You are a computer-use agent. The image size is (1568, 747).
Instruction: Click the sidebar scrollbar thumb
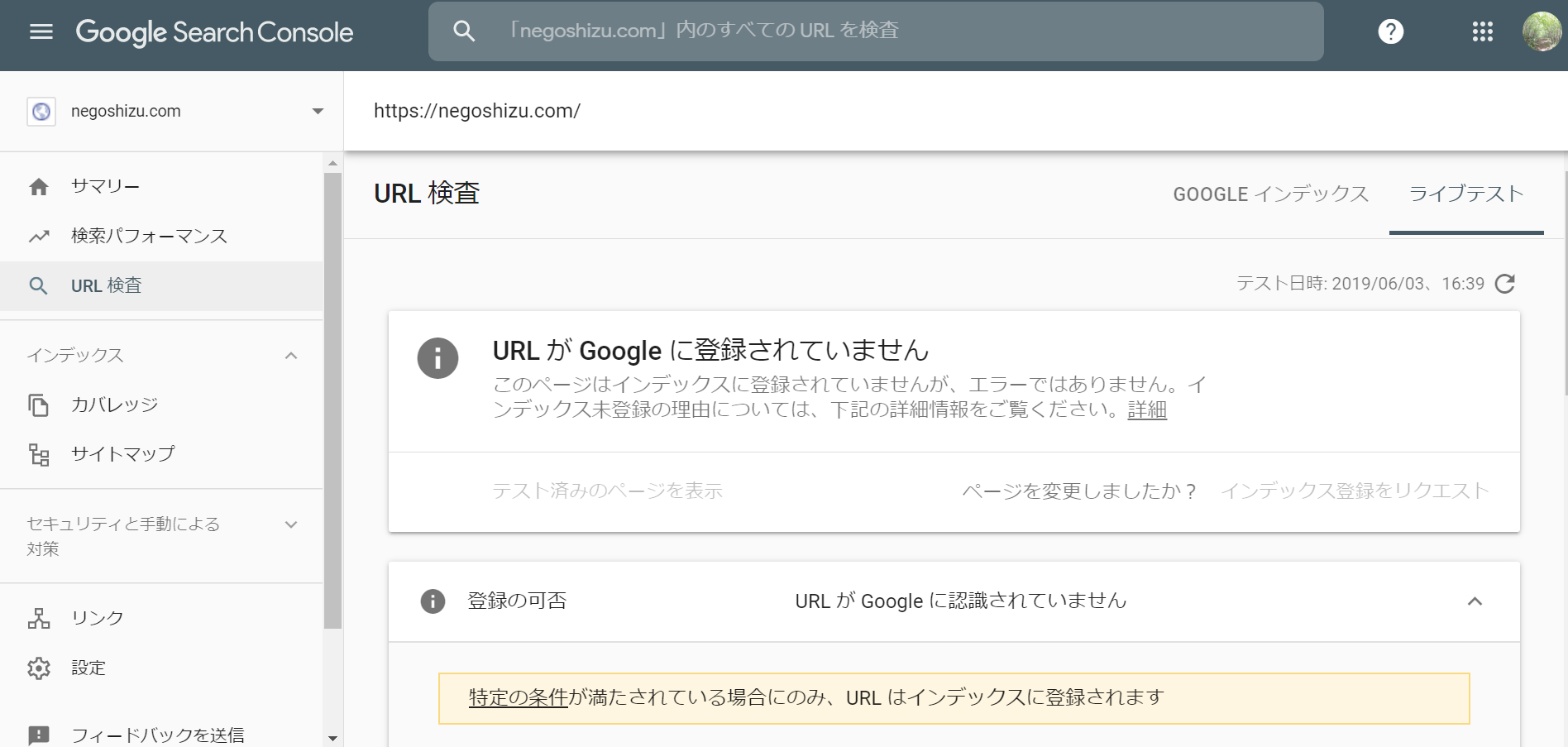(332, 400)
